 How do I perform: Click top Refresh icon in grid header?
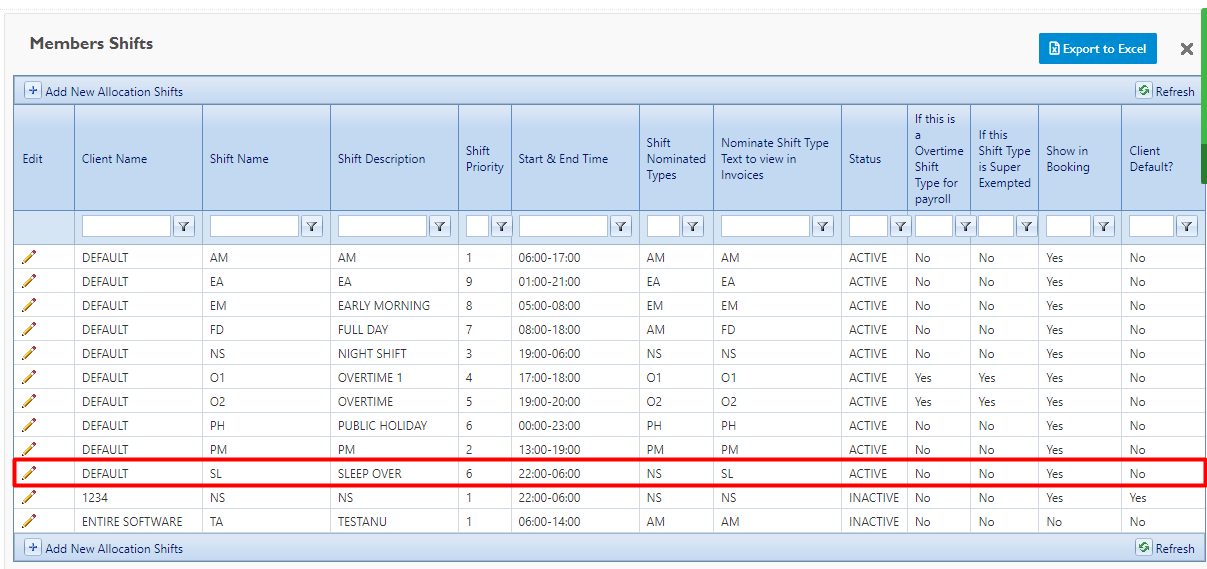(x=1144, y=90)
